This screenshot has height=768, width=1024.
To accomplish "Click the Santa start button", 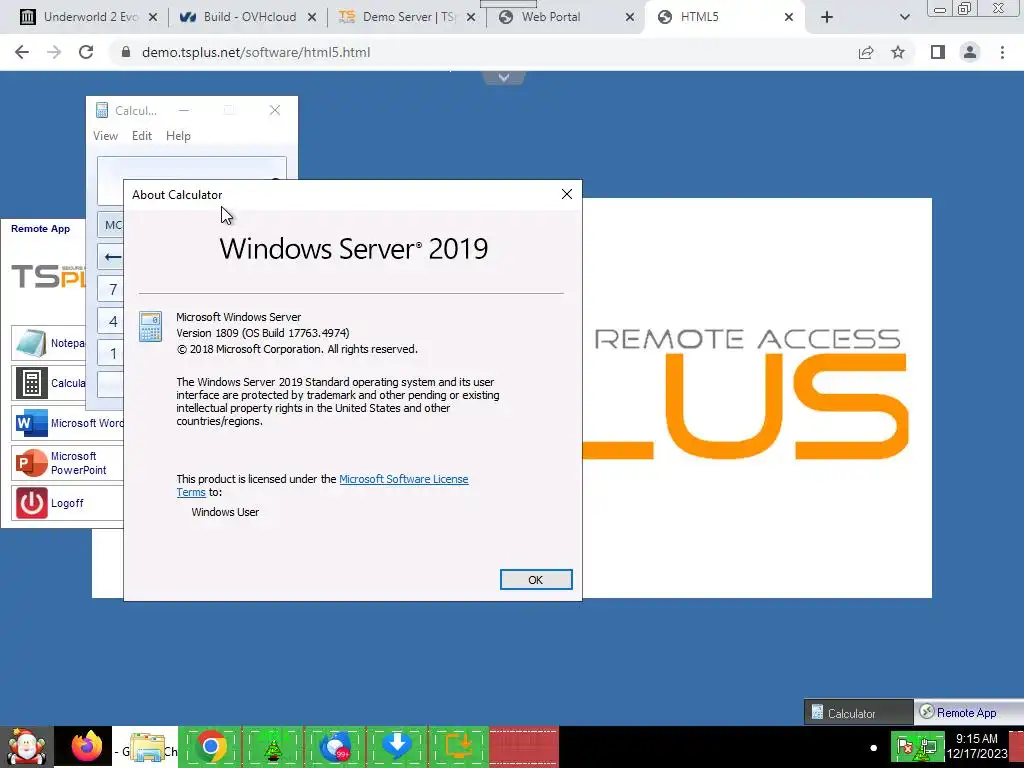I will point(26,747).
